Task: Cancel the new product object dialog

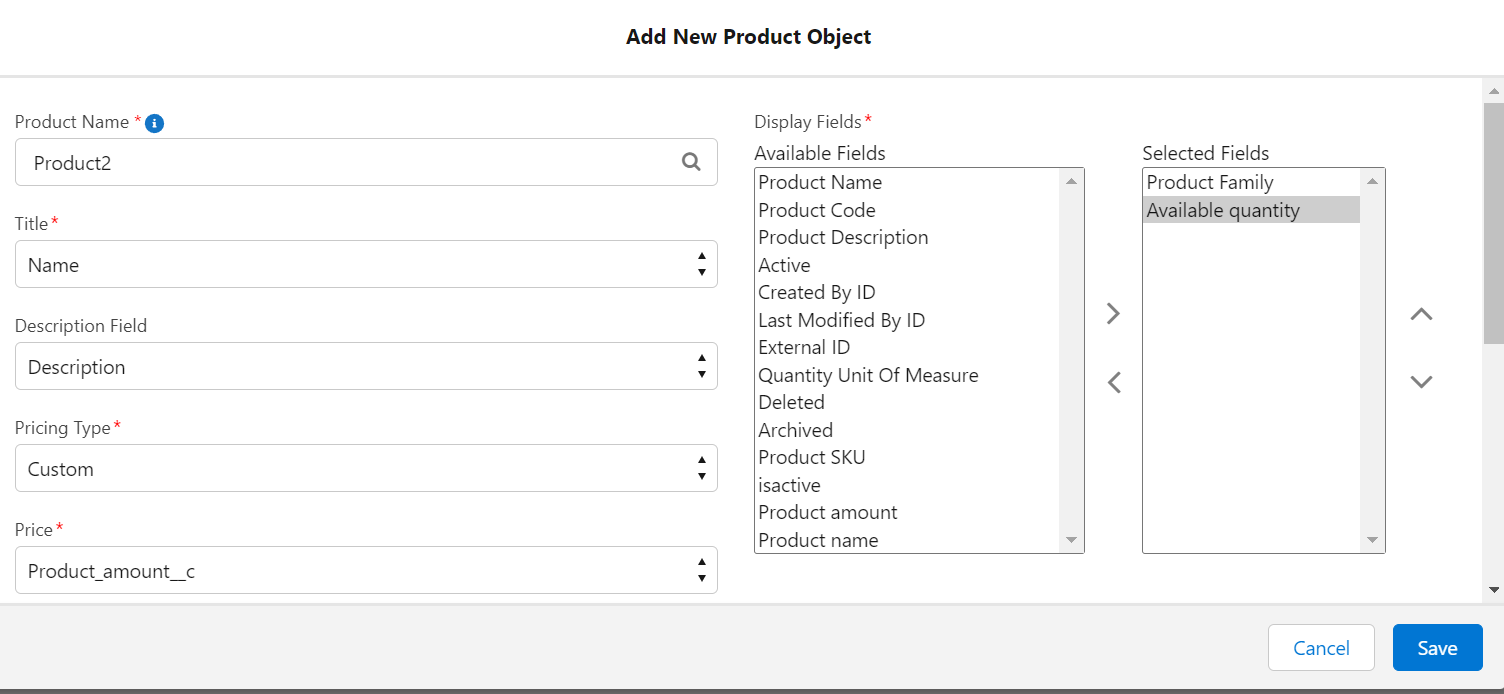Action: (x=1321, y=648)
